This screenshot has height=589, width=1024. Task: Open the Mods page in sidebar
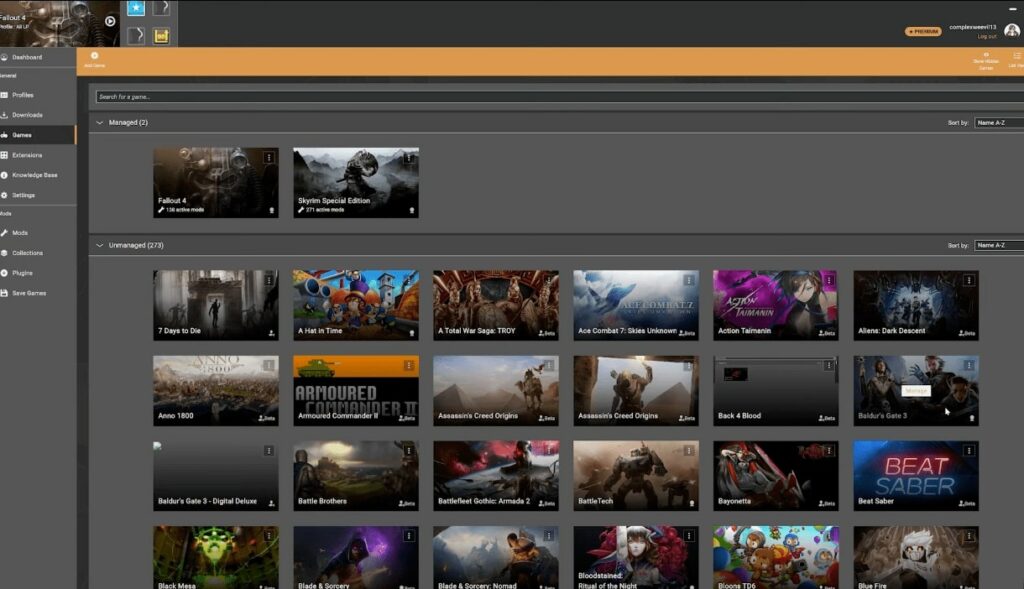pos(20,233)
